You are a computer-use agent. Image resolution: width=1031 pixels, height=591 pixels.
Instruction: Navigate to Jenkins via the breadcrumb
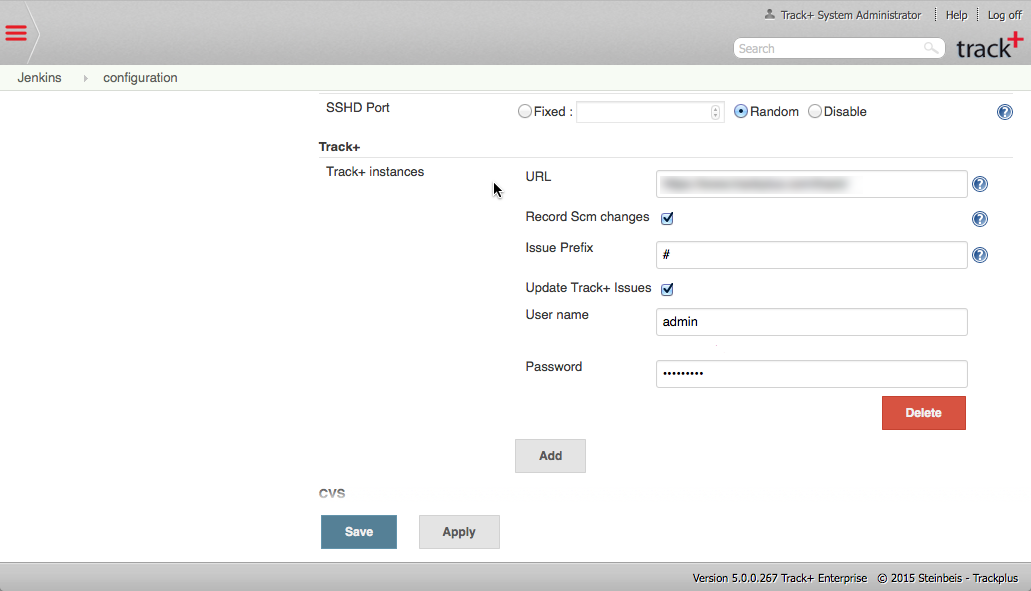[x=39, y=76]
